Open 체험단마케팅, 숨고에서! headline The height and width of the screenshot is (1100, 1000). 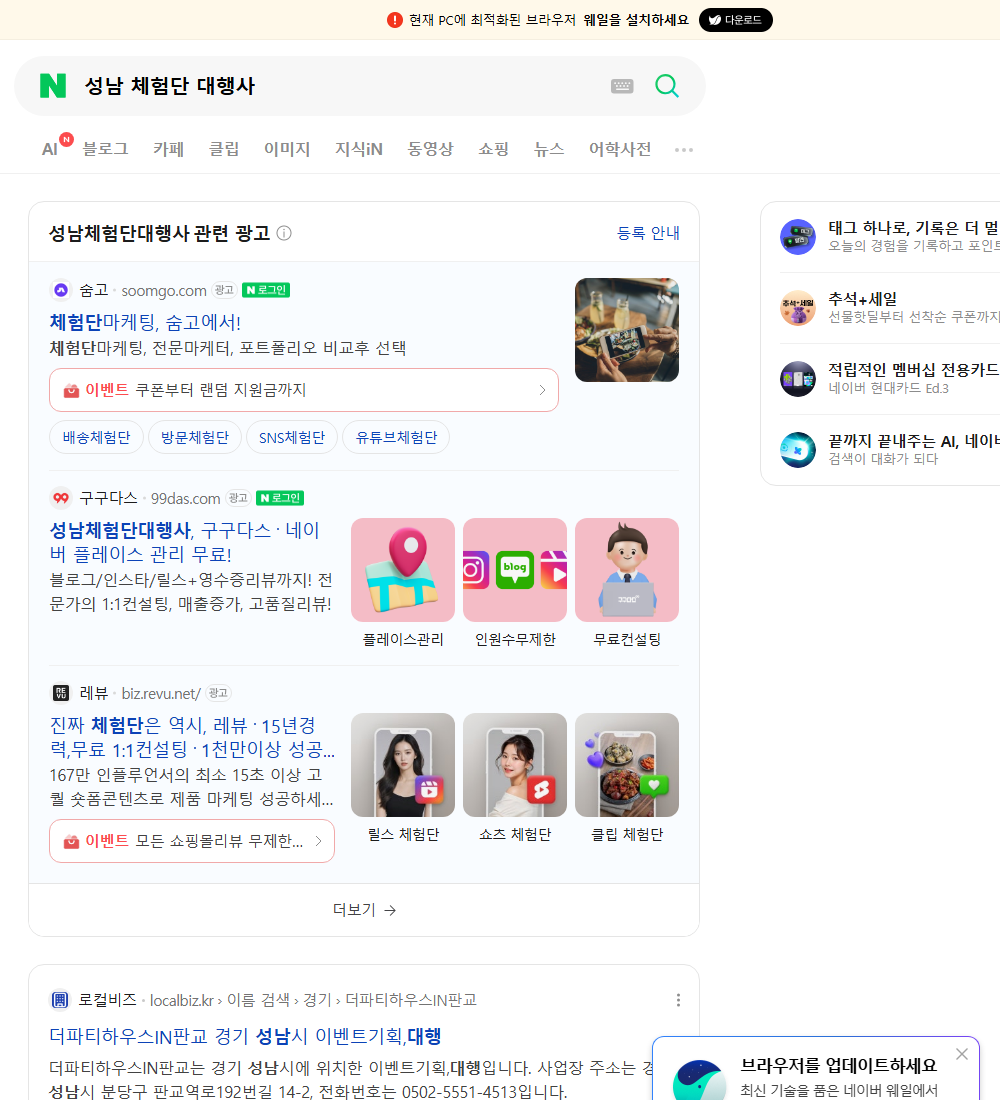145,322
